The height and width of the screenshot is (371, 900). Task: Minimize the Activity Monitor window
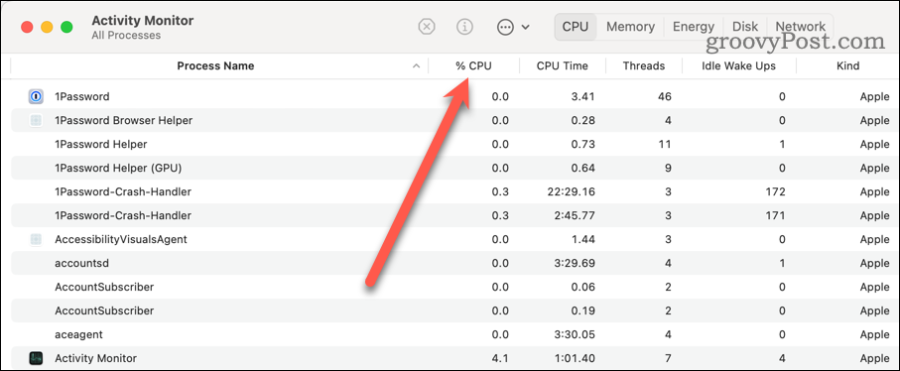pyautogui.click(x=47, y=27)
